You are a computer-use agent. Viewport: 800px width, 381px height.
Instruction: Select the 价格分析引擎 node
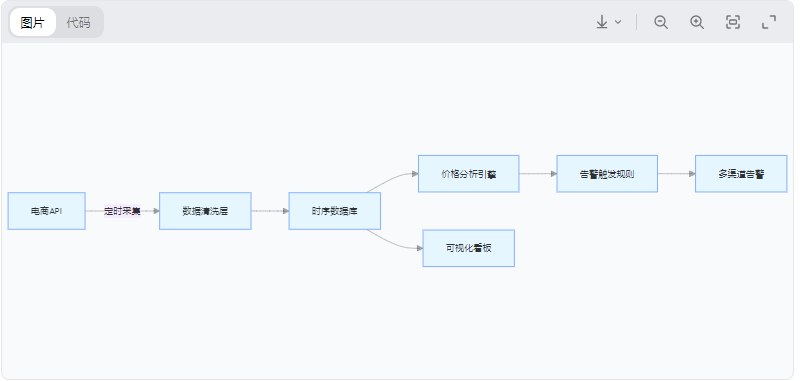pos(469,173)
